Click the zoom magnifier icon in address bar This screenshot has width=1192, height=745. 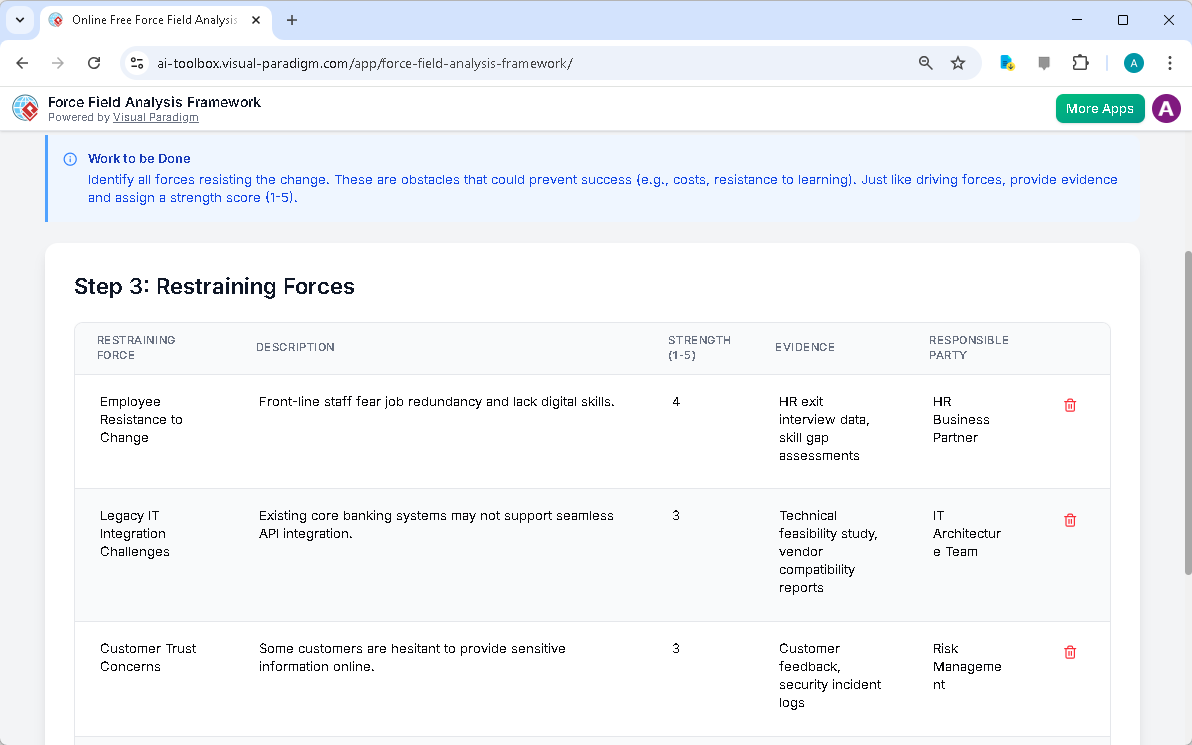tap(925, 62)
